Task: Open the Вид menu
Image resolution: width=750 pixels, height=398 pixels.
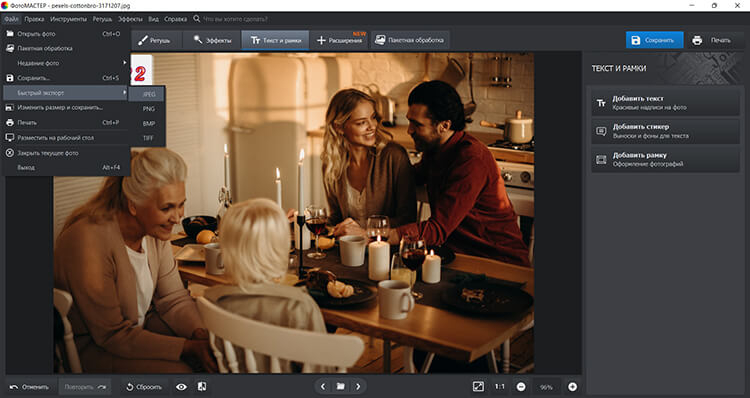Action: click(153, 19)
